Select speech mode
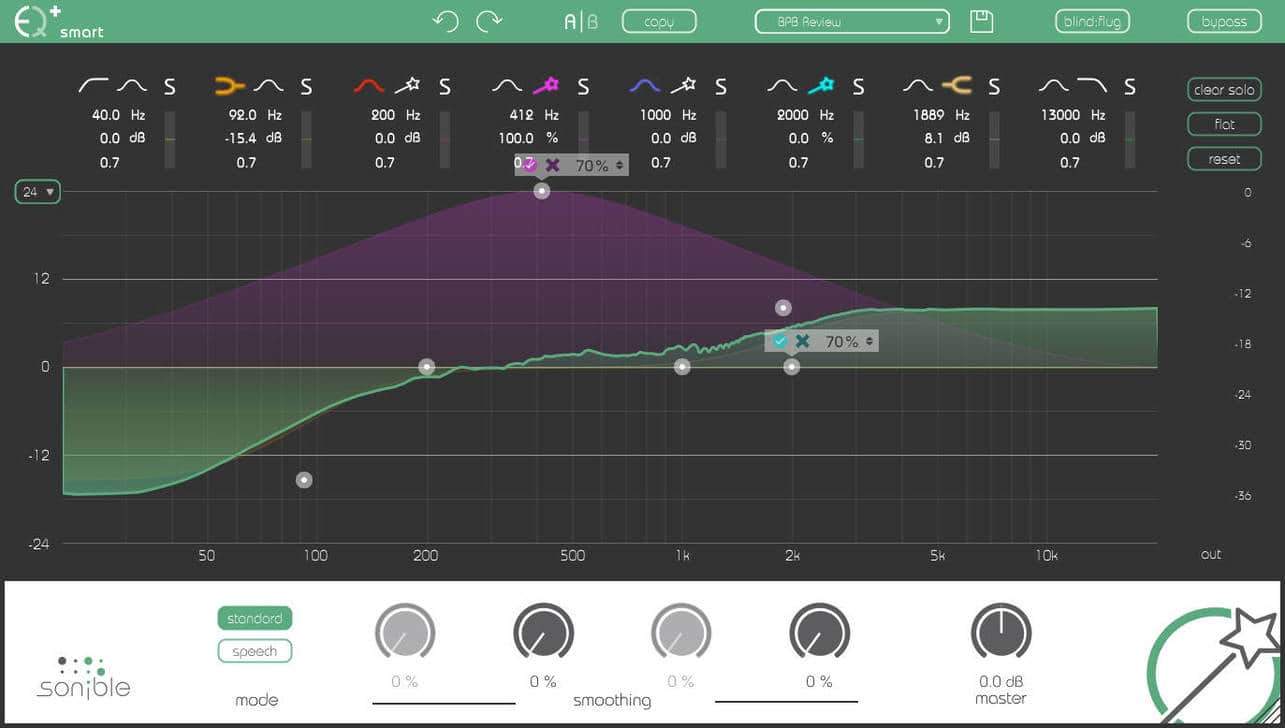 click(254, 651)
